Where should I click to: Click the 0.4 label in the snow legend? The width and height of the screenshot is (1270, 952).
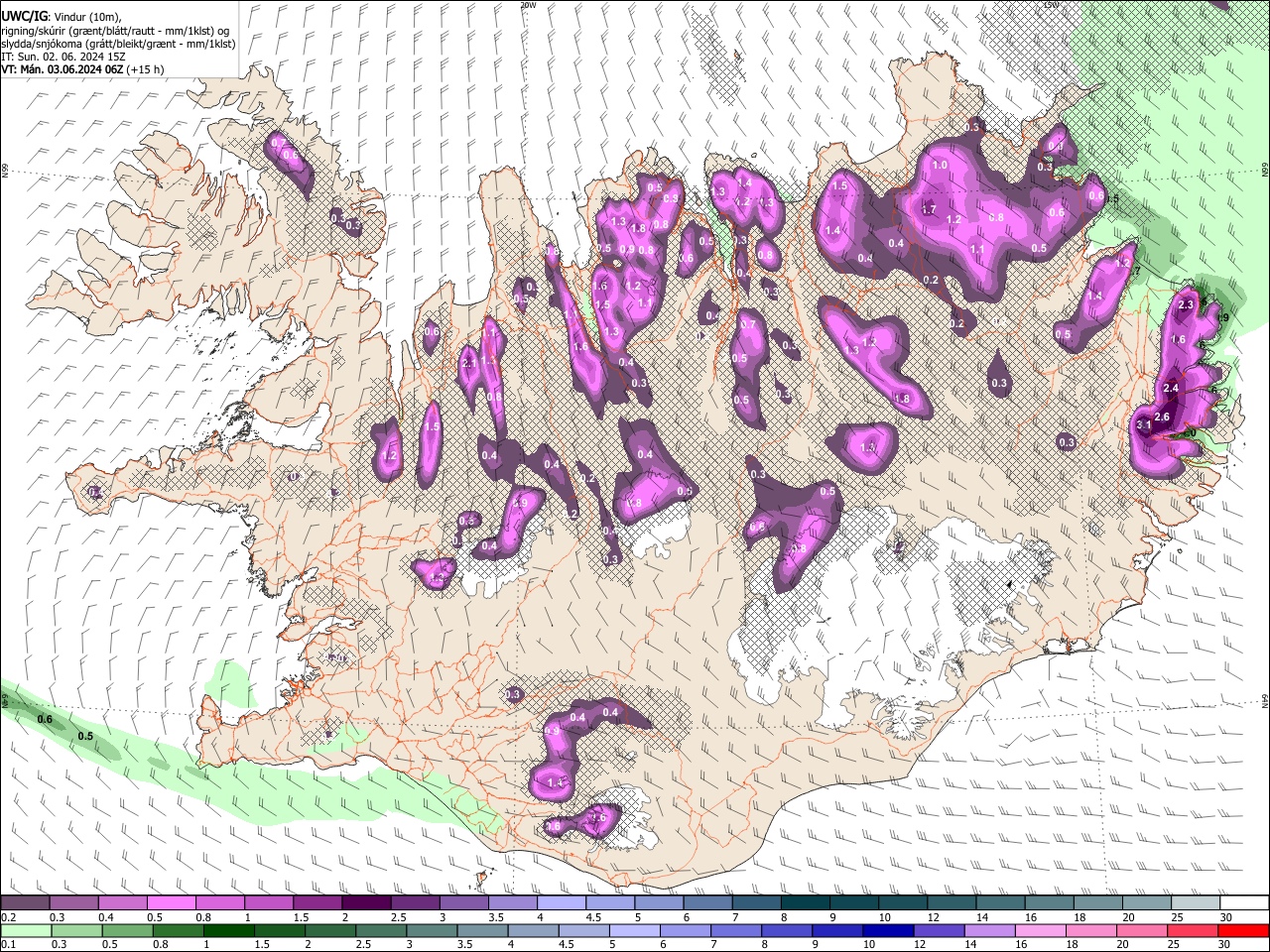(x=106, y=917)
